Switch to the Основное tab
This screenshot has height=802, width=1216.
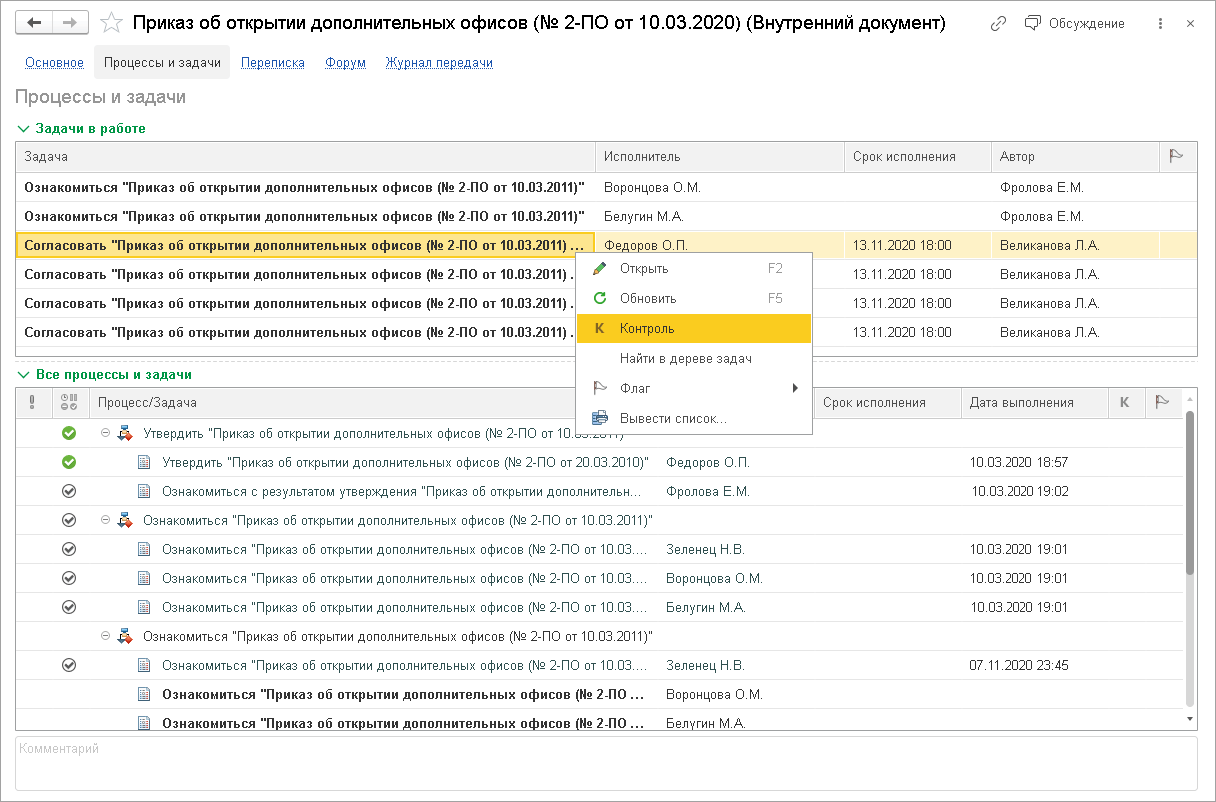(x=54, y=62)
